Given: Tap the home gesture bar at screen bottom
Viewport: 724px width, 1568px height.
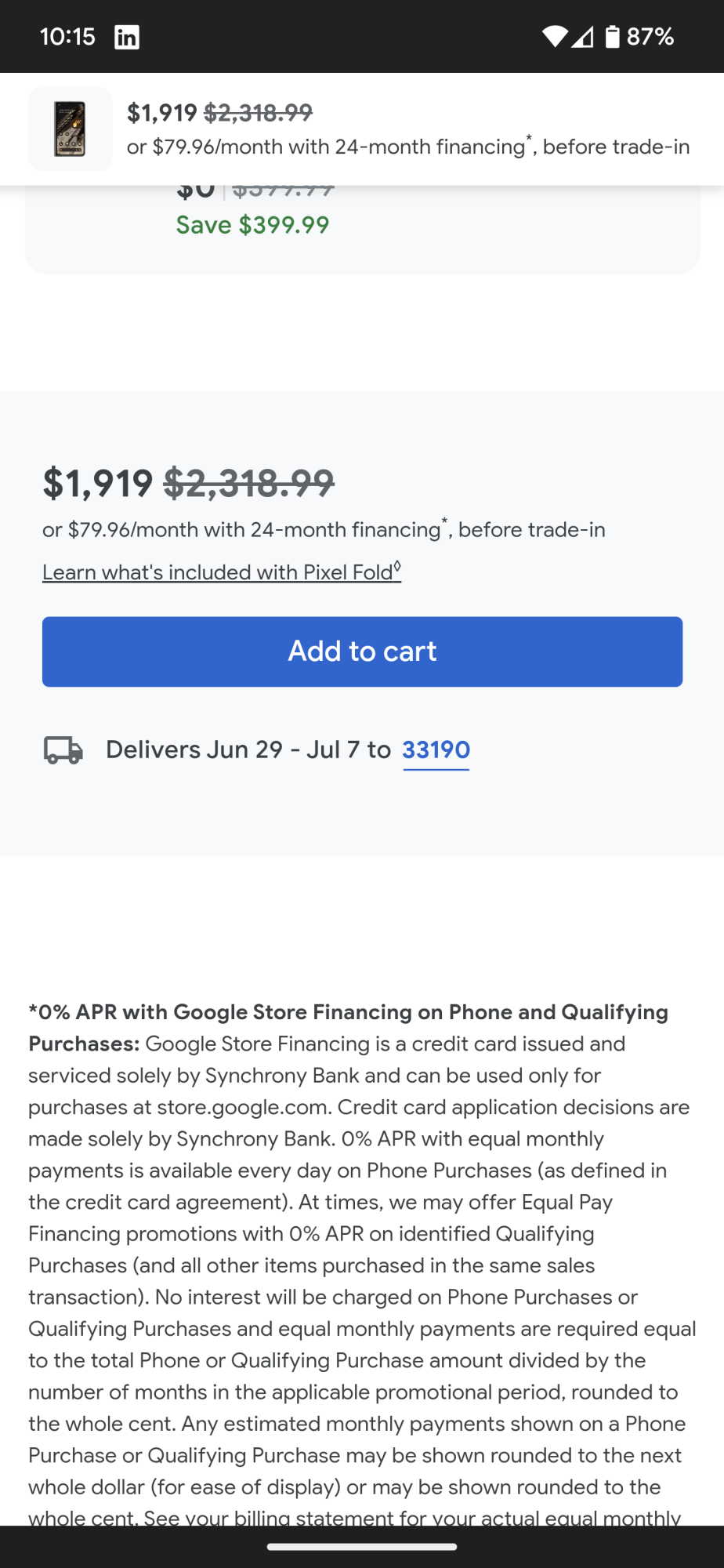Looking at the screenshot, I should [362, 1547].
